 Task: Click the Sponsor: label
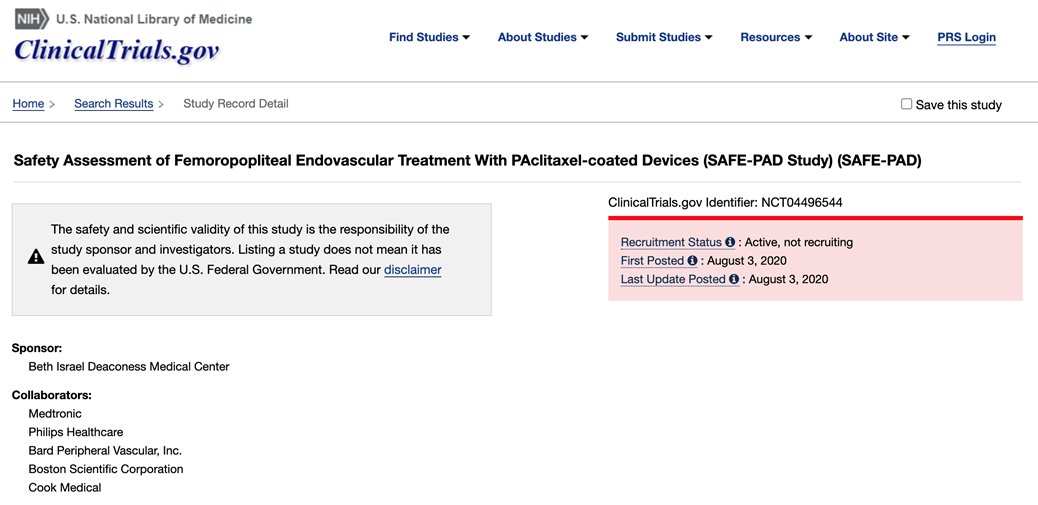click(x=37, y=347)
